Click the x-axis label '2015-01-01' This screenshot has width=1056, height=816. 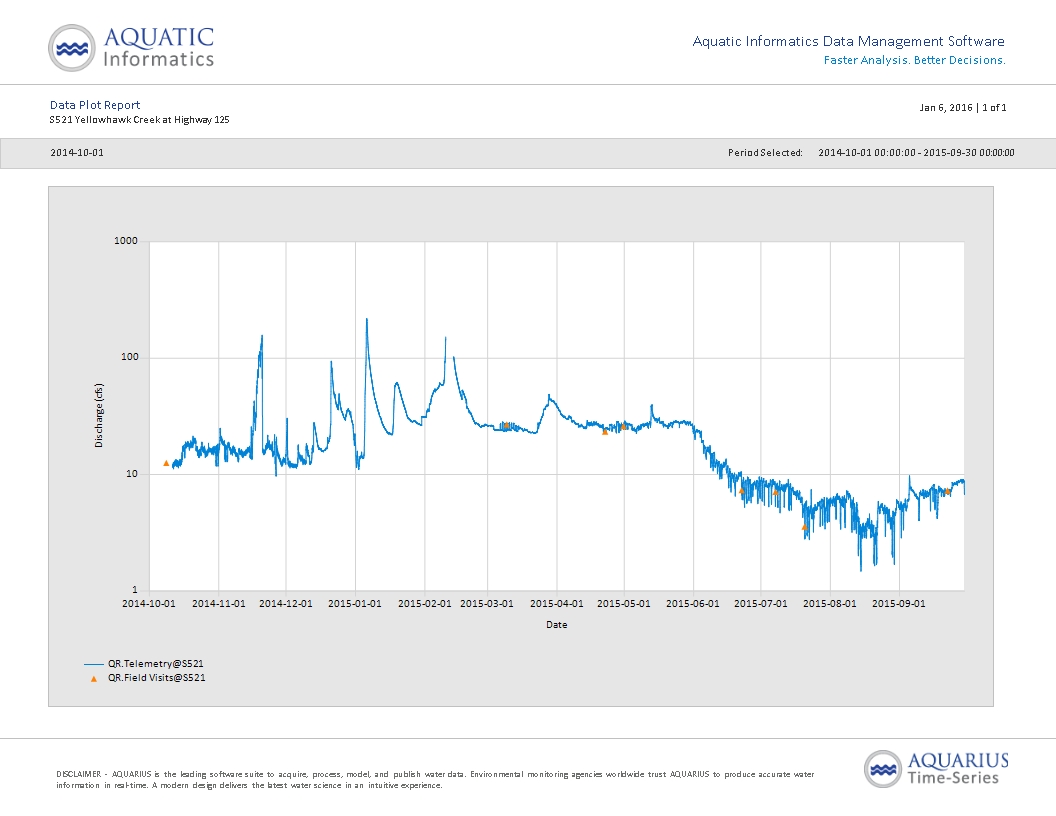pyautogui.click(x=355, y=604)
